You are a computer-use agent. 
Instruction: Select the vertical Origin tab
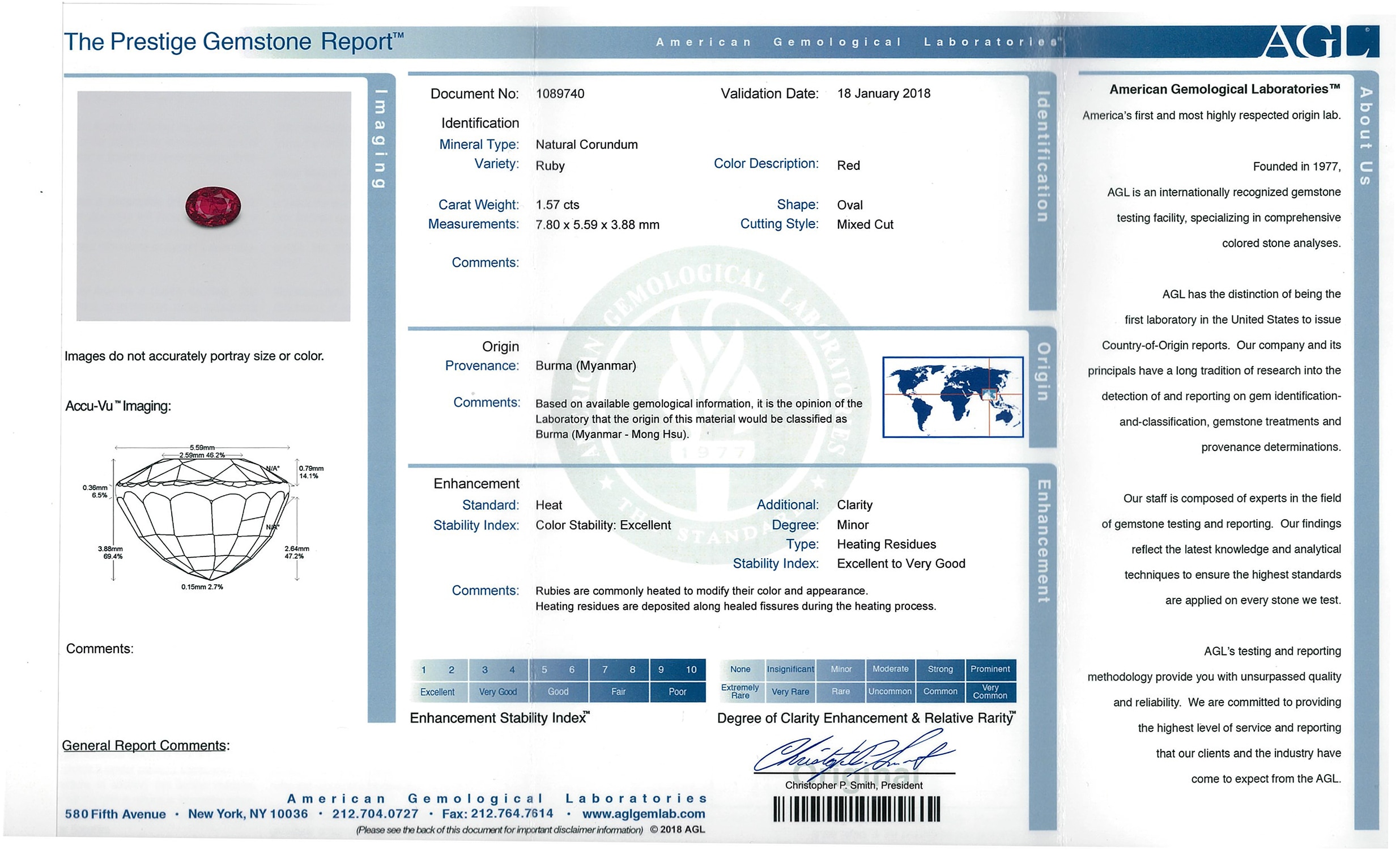pos(1042,372)
